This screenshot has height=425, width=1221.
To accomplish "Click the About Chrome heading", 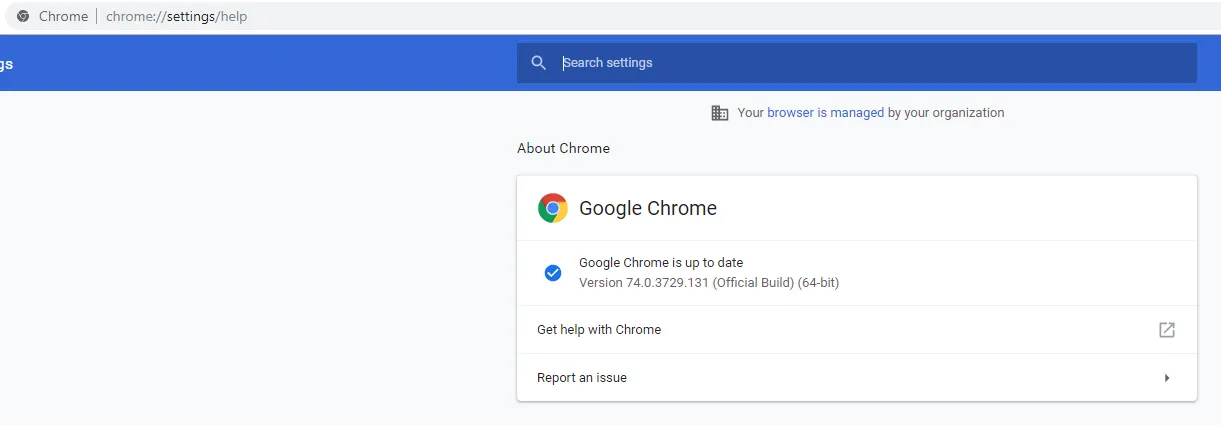I will point(563,148).
